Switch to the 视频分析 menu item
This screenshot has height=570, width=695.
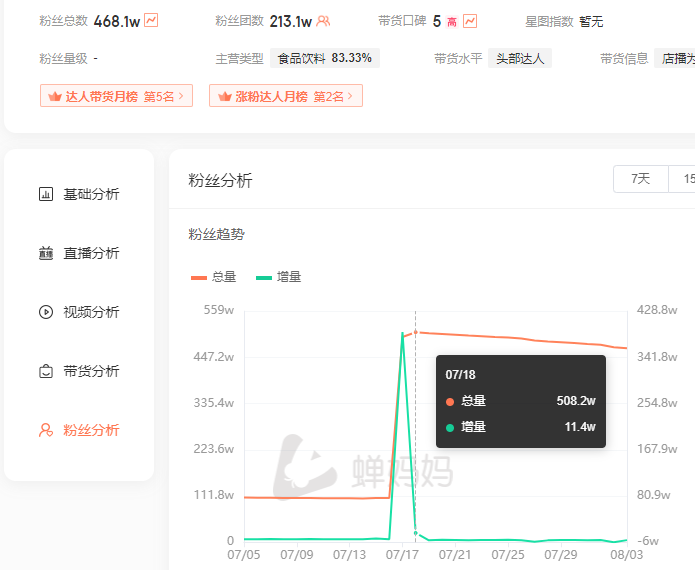[x=91, y=312]
